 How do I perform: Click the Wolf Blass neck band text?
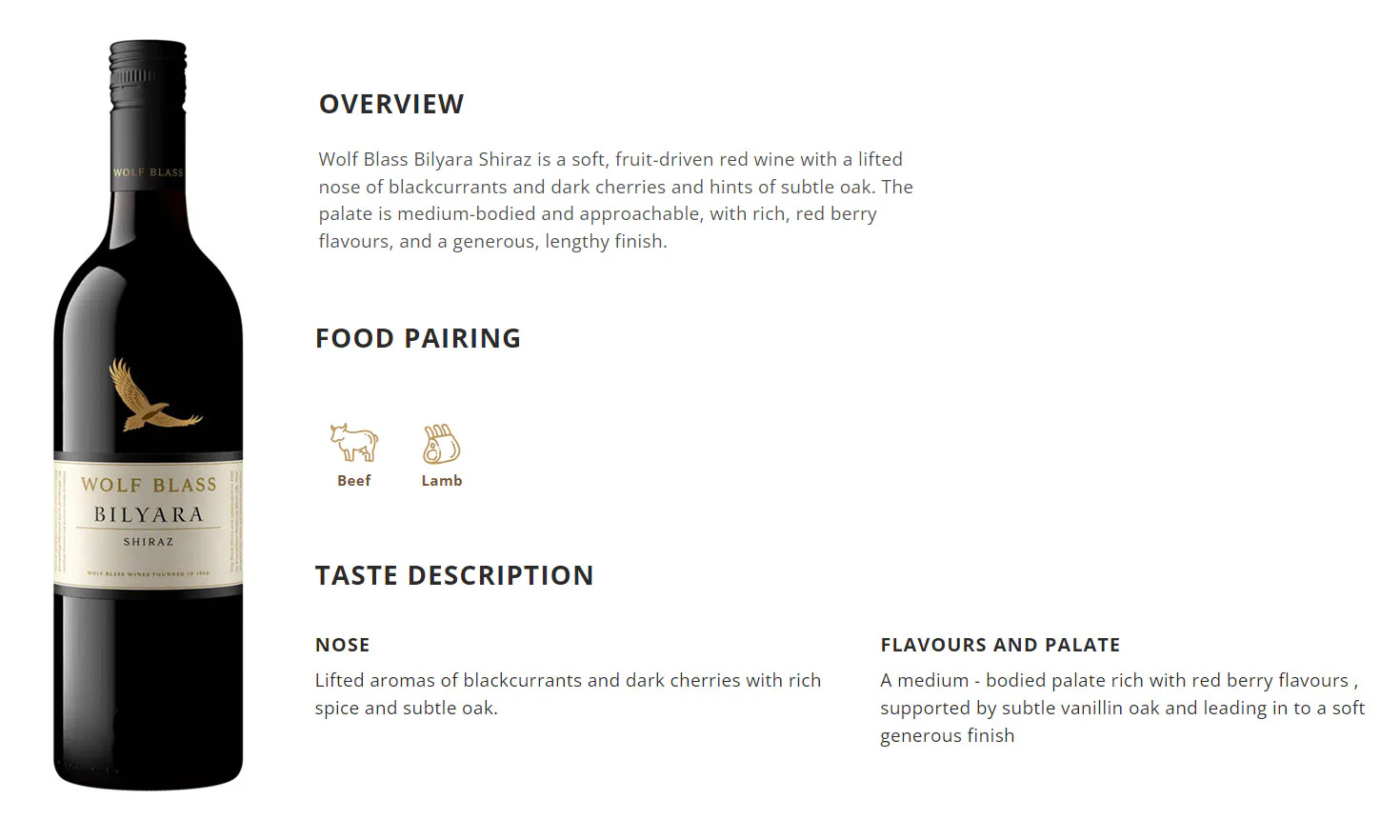point(148,172)
